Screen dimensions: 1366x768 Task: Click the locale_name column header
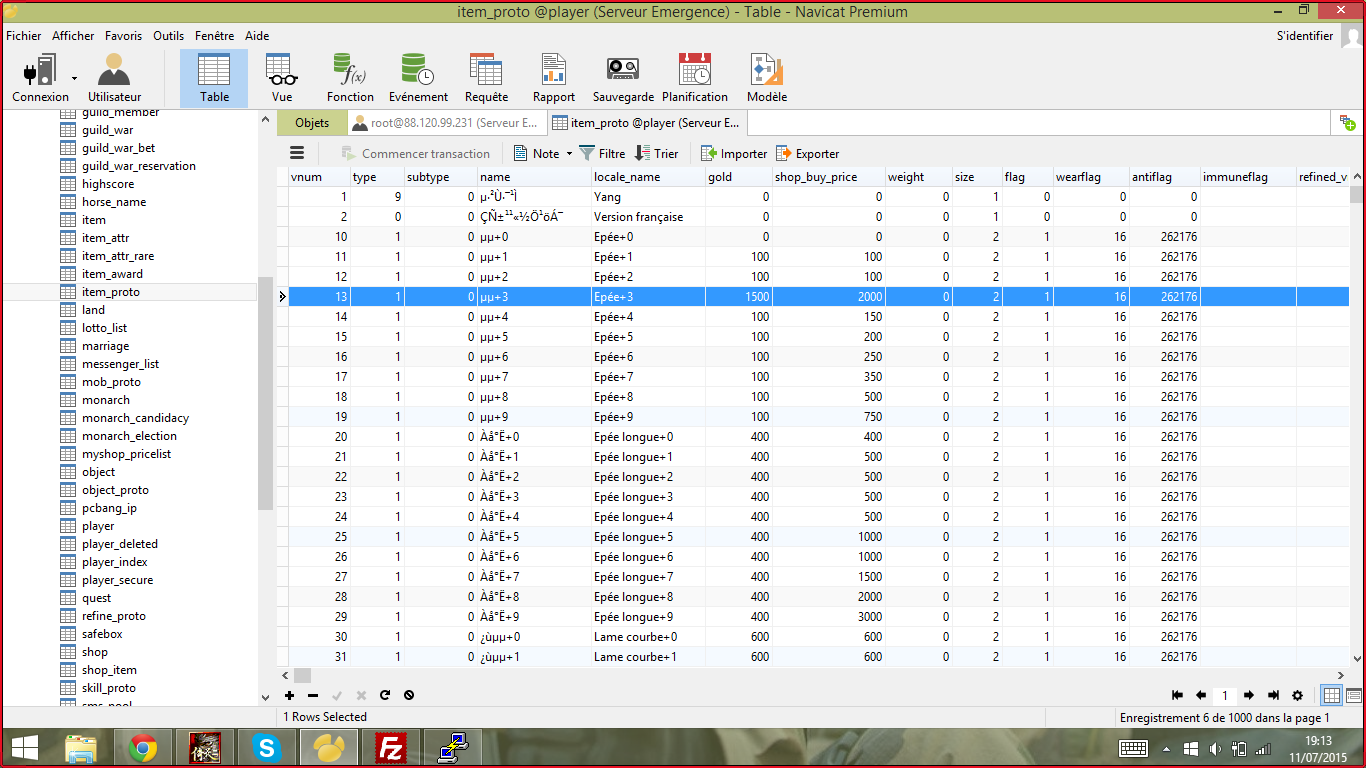647,177
